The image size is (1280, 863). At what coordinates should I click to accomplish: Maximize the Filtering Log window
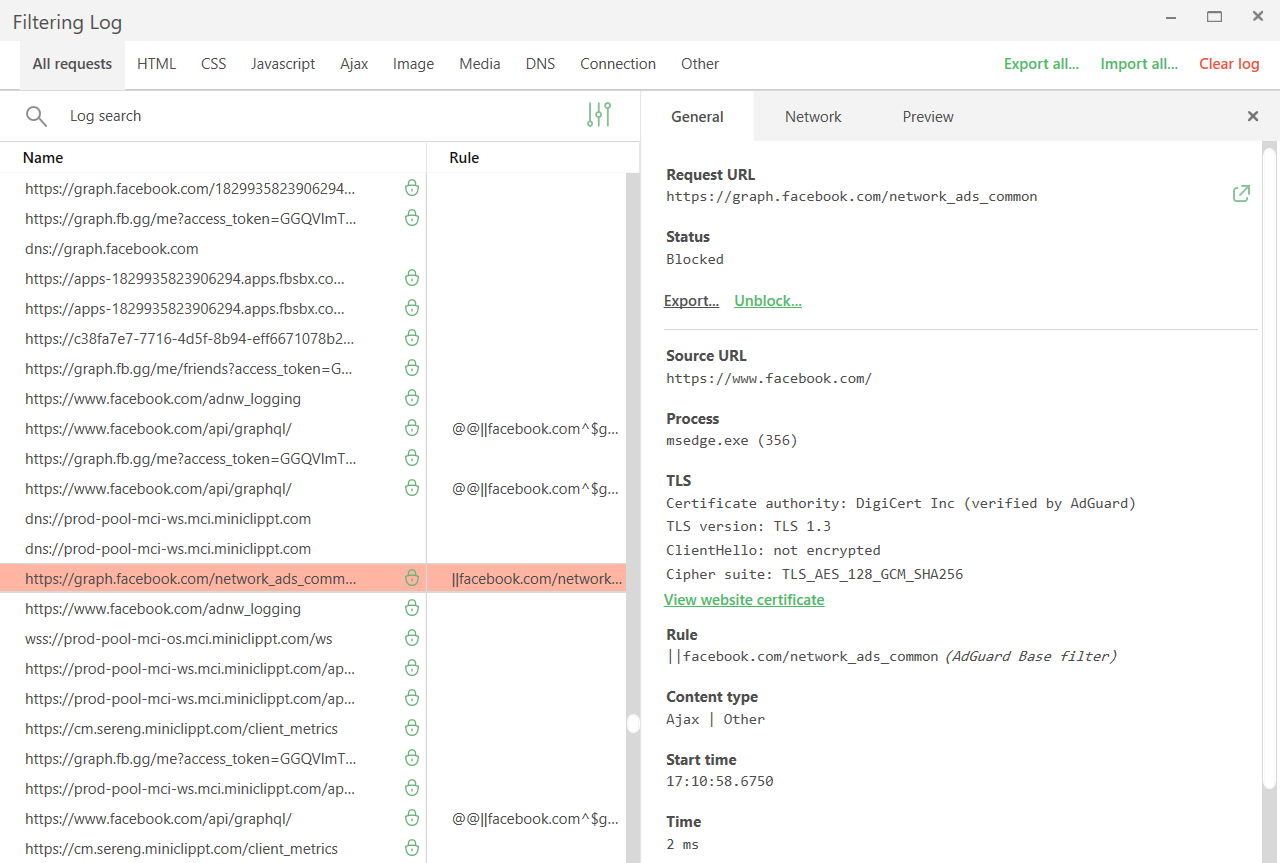tap(1215, 17)
